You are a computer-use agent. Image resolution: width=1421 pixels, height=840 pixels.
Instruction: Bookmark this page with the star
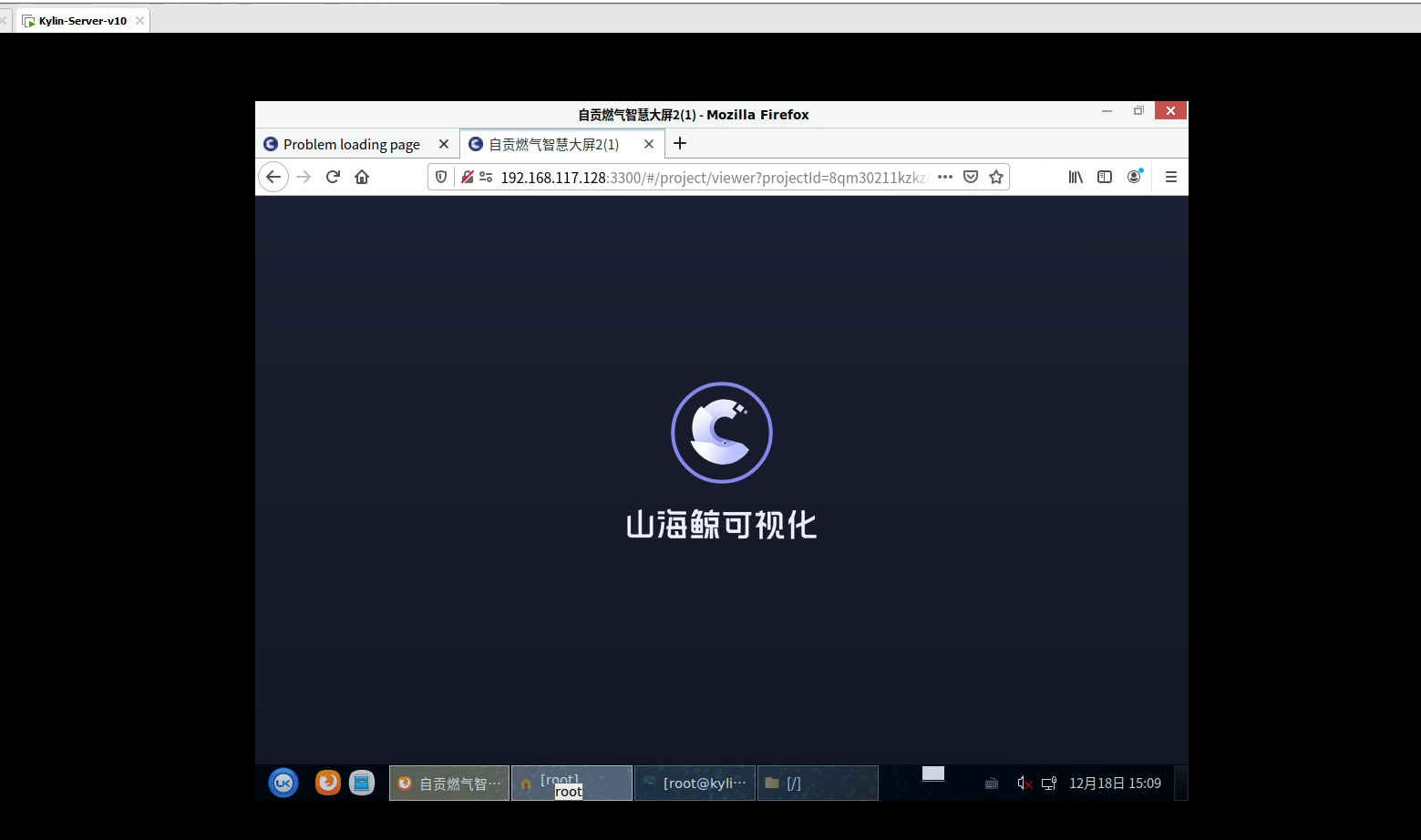click(x=996, y=177)
